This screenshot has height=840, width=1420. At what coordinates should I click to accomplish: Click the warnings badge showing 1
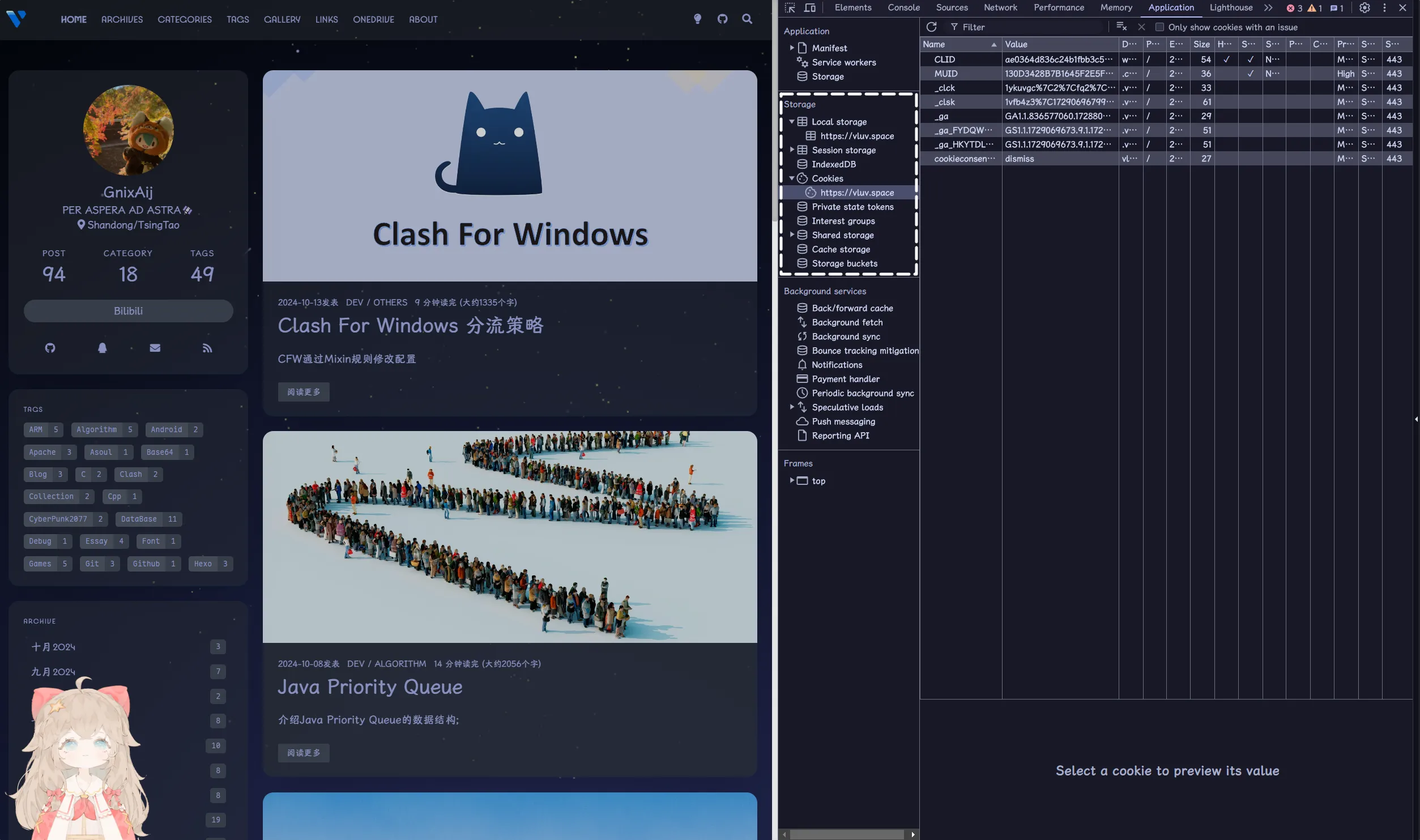click(1315, 8)
